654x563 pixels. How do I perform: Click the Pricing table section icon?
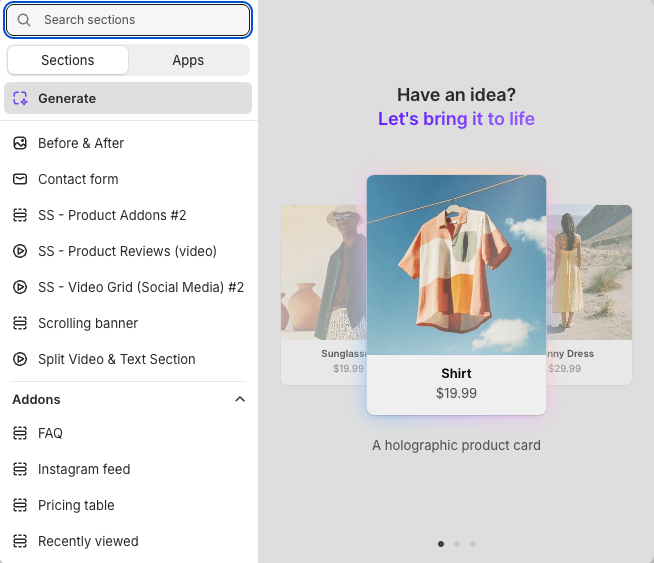[20, 505]
